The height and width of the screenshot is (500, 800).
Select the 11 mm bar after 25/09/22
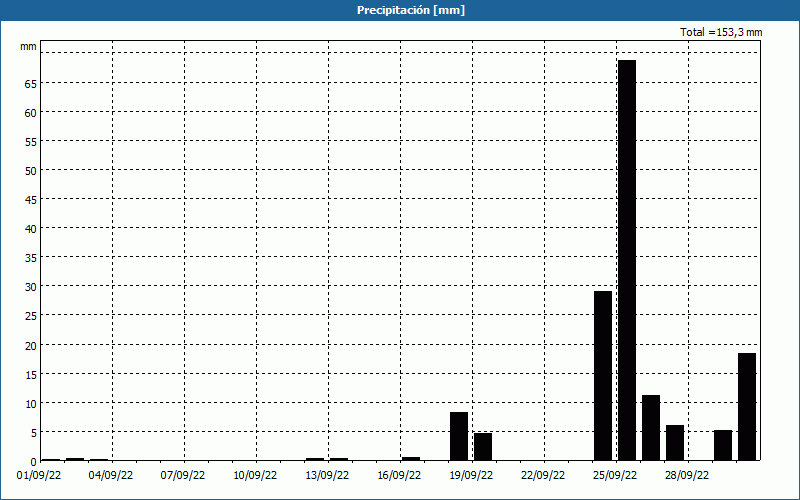coord(651,428)
